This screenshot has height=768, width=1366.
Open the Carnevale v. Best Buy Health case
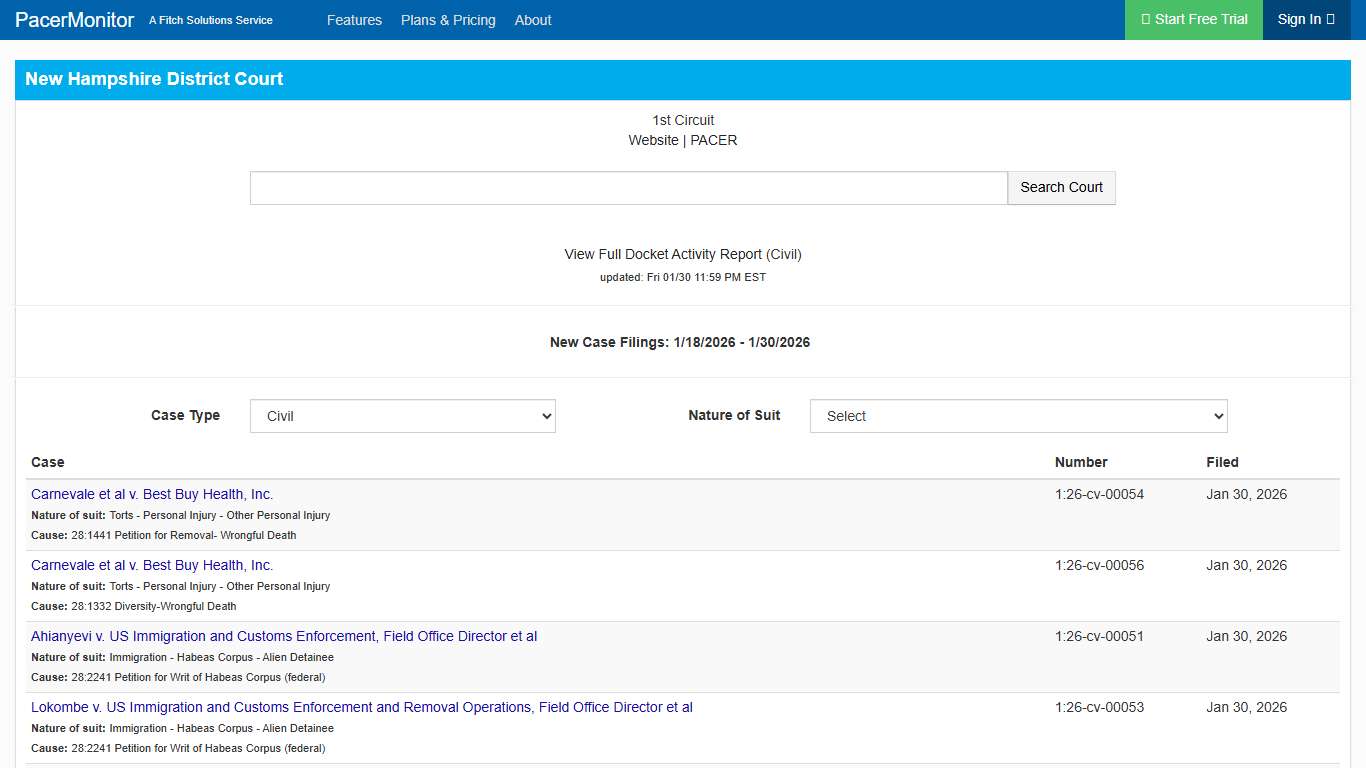pyautogui.click(x=151, y=494)
